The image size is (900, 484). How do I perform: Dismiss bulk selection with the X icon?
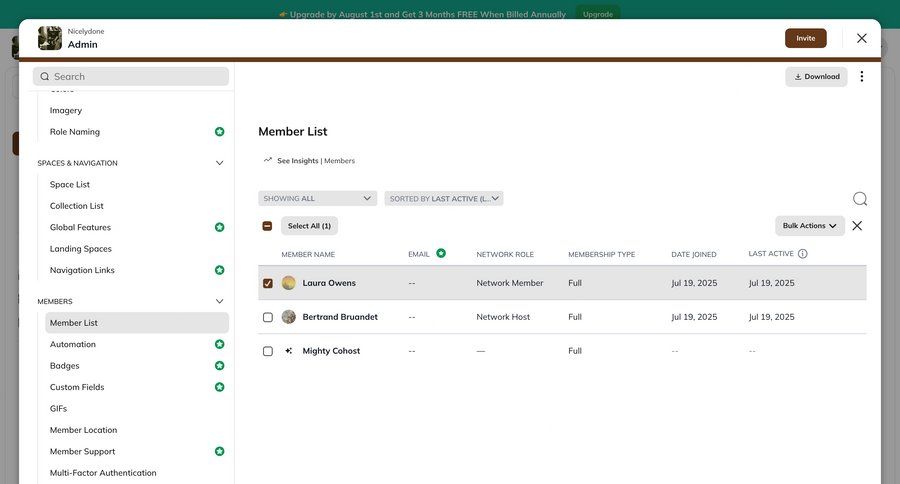coord(857,226)
